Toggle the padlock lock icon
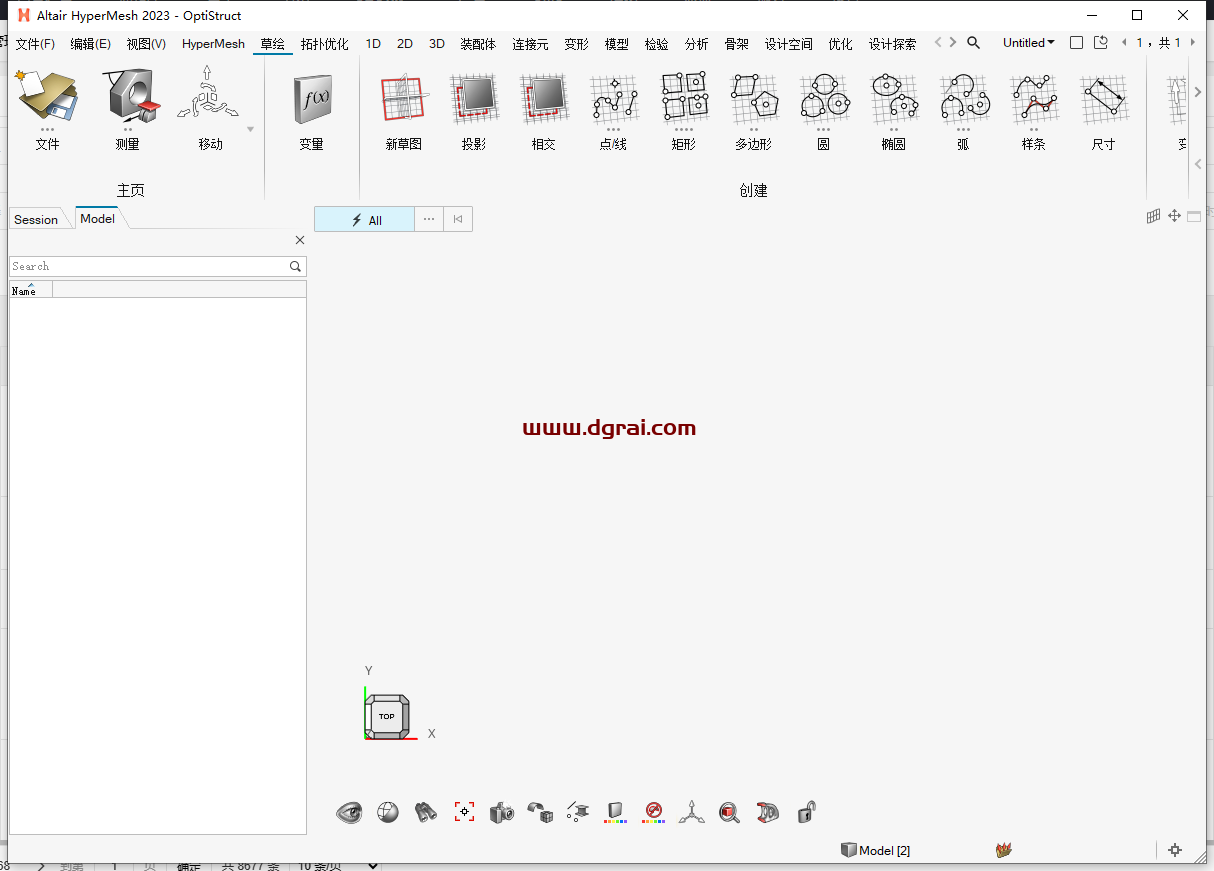Screen dimensions: 1214x871 point(806,812)
